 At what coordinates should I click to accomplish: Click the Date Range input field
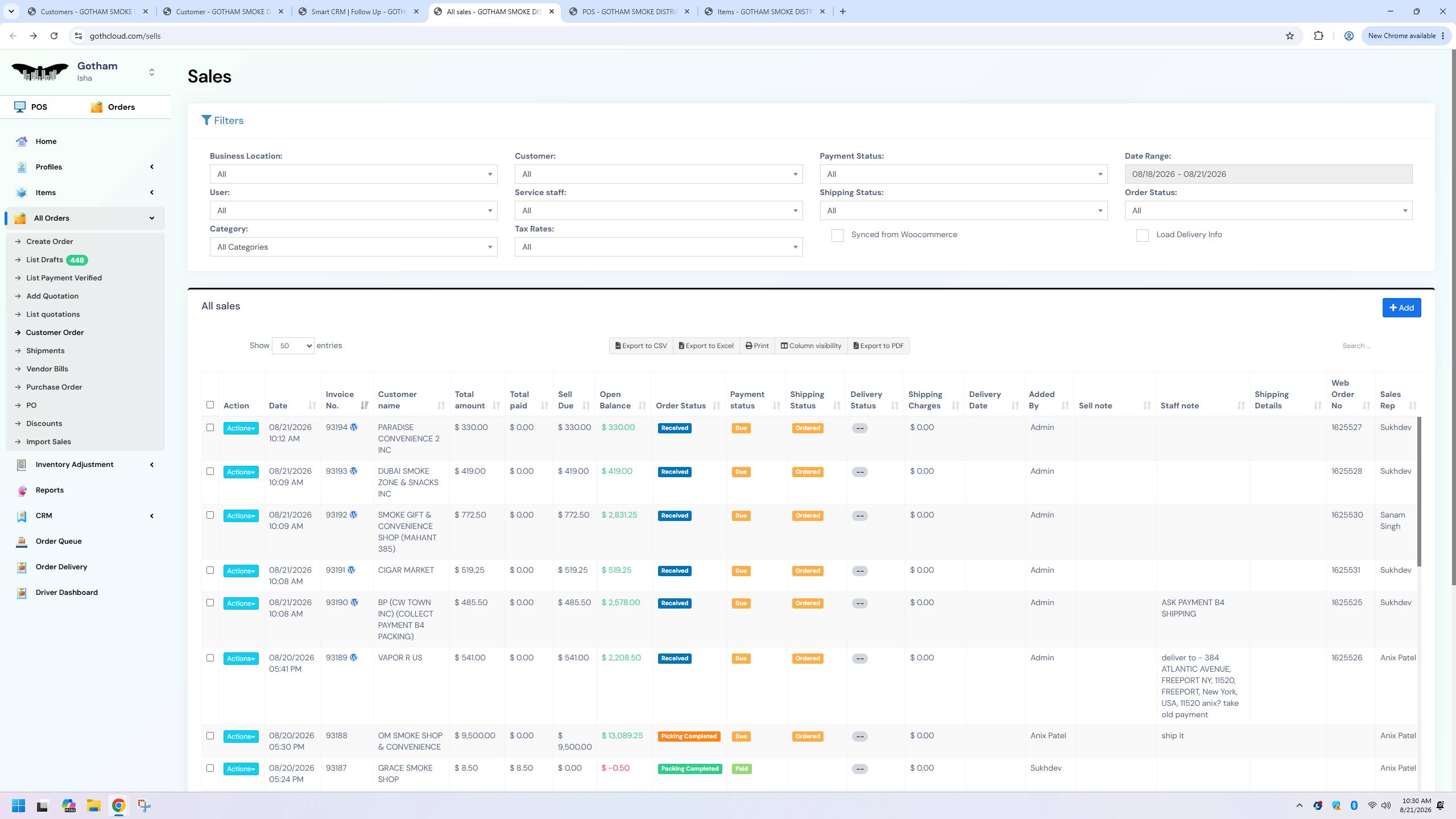click(x=1268, y=174)
